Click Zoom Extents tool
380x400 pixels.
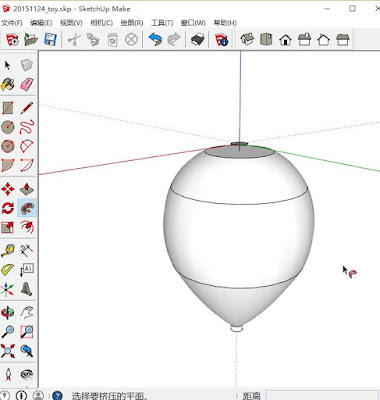pyautogui.click(x=8, y=351)
